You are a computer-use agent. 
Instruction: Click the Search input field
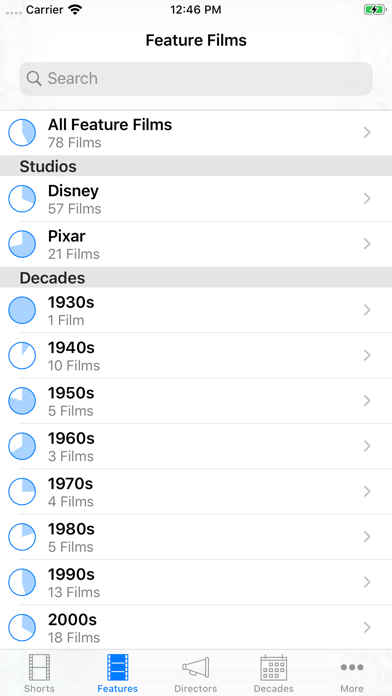(196, 79)
